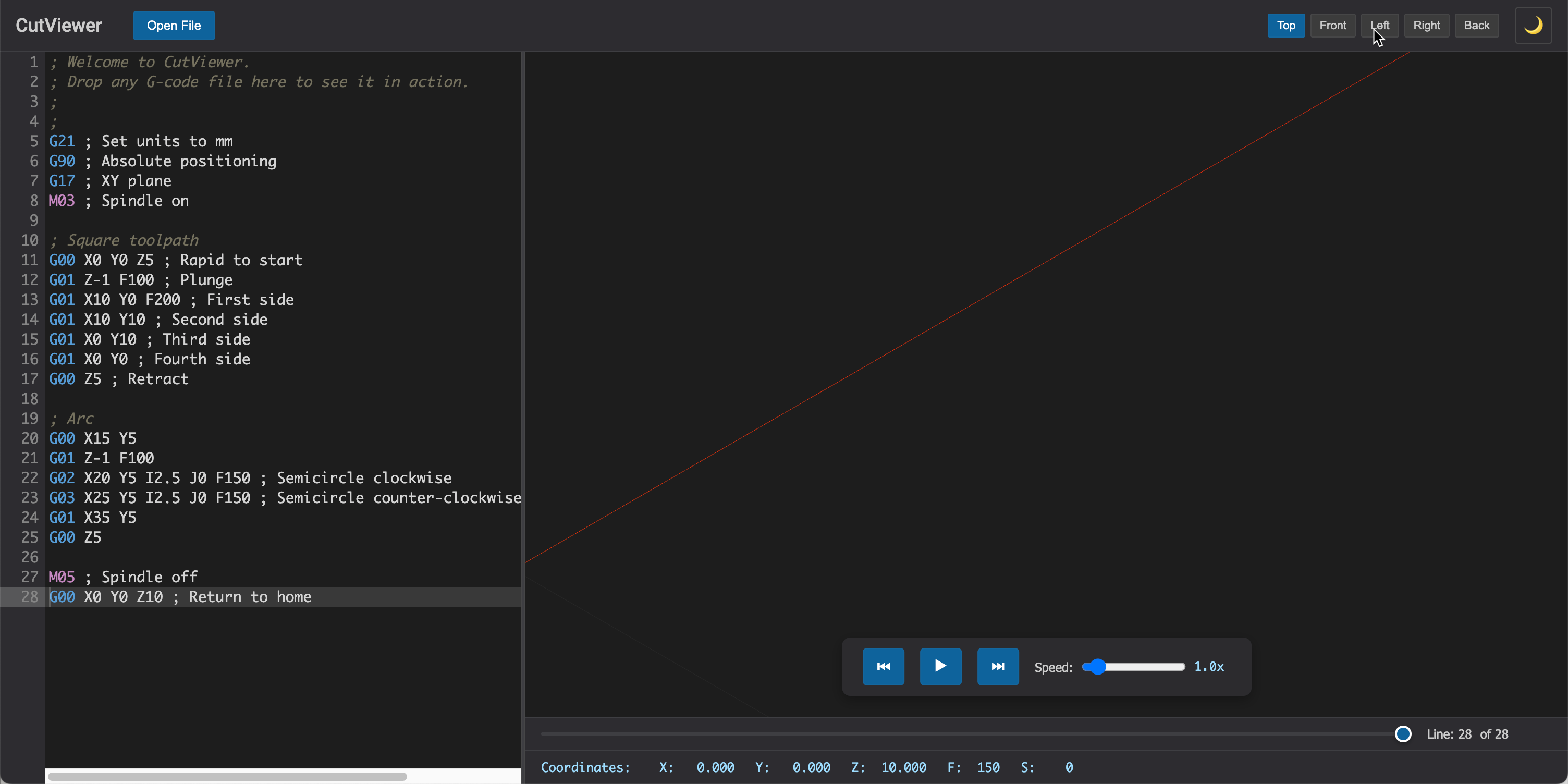
Task: Adjust the Speed slider
Action: pyautogui.click(x=1097, y=667)
